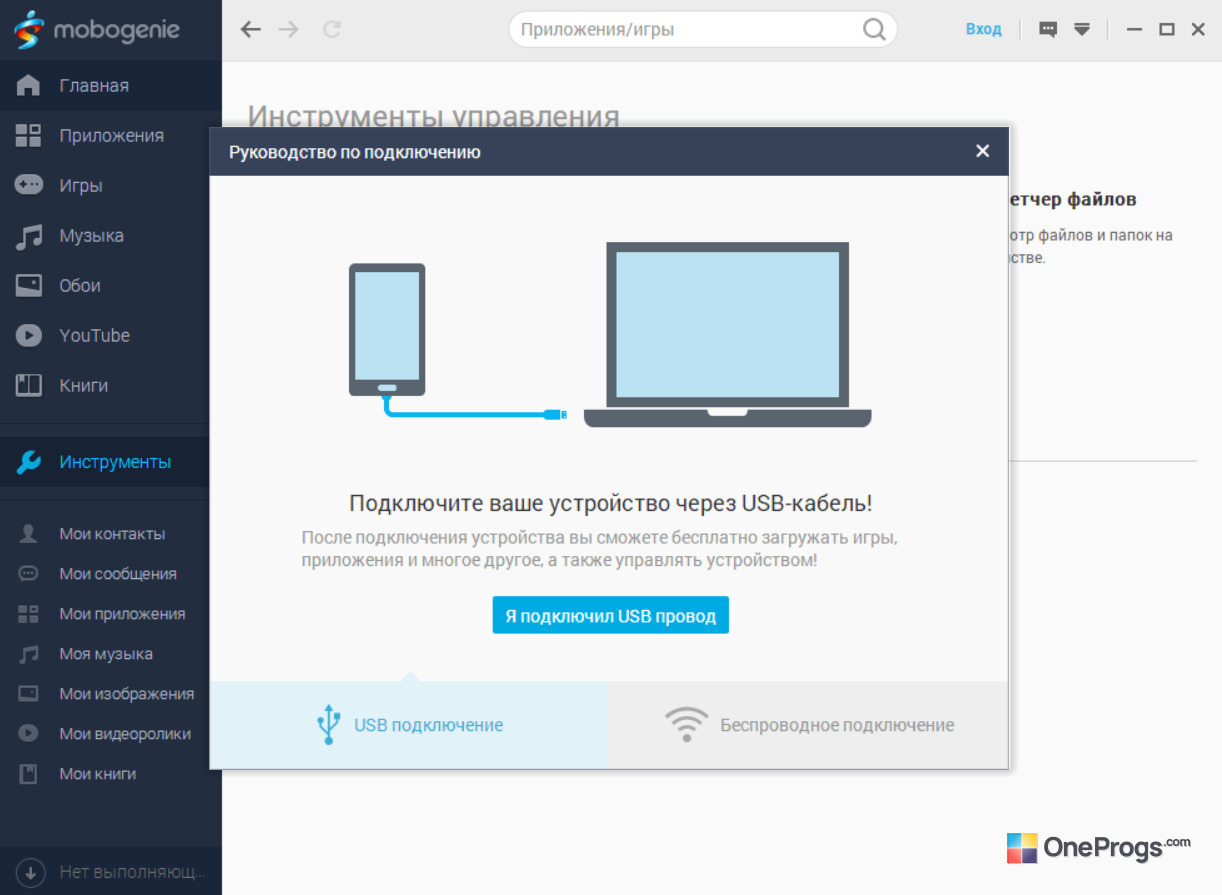Minimize the Mobogenie window

(x=1134, y=30)
